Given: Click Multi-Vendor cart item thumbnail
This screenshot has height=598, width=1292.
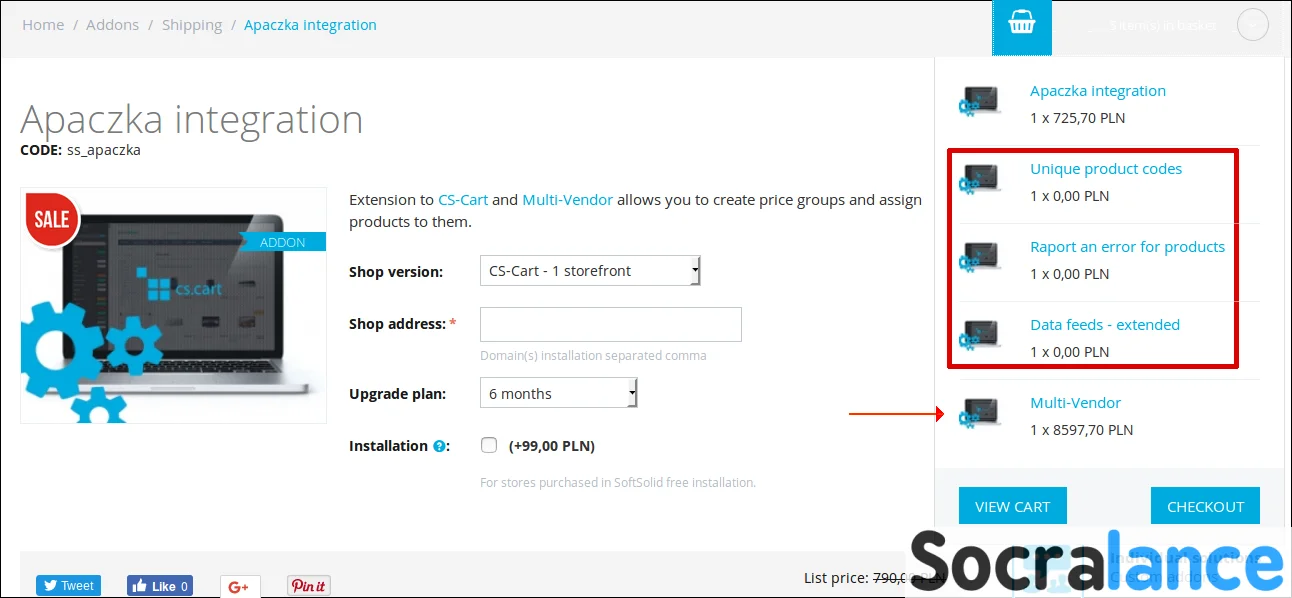Looking at the screenshot, I should pos(977,414).
